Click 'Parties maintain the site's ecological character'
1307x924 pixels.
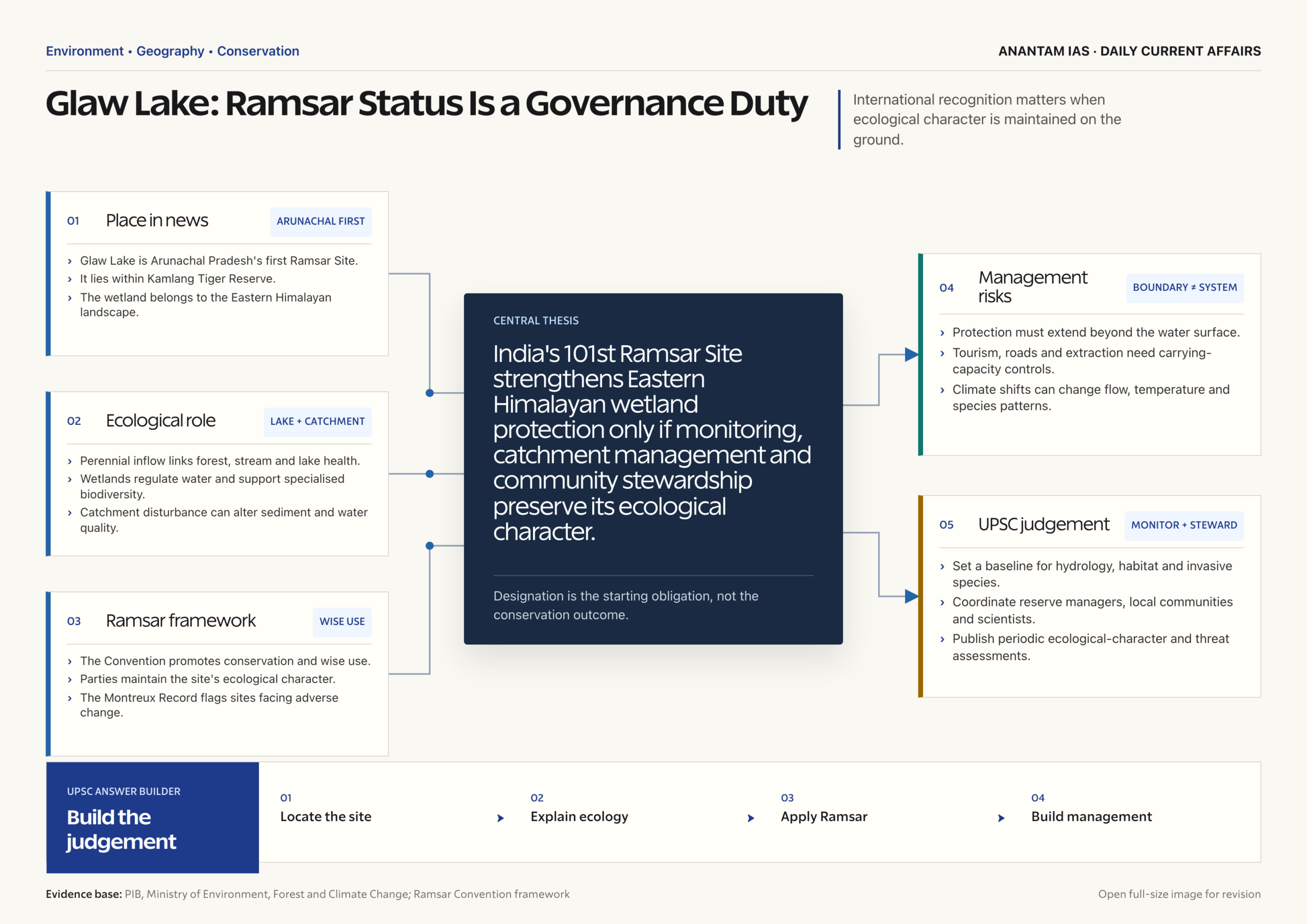[208, 679]
